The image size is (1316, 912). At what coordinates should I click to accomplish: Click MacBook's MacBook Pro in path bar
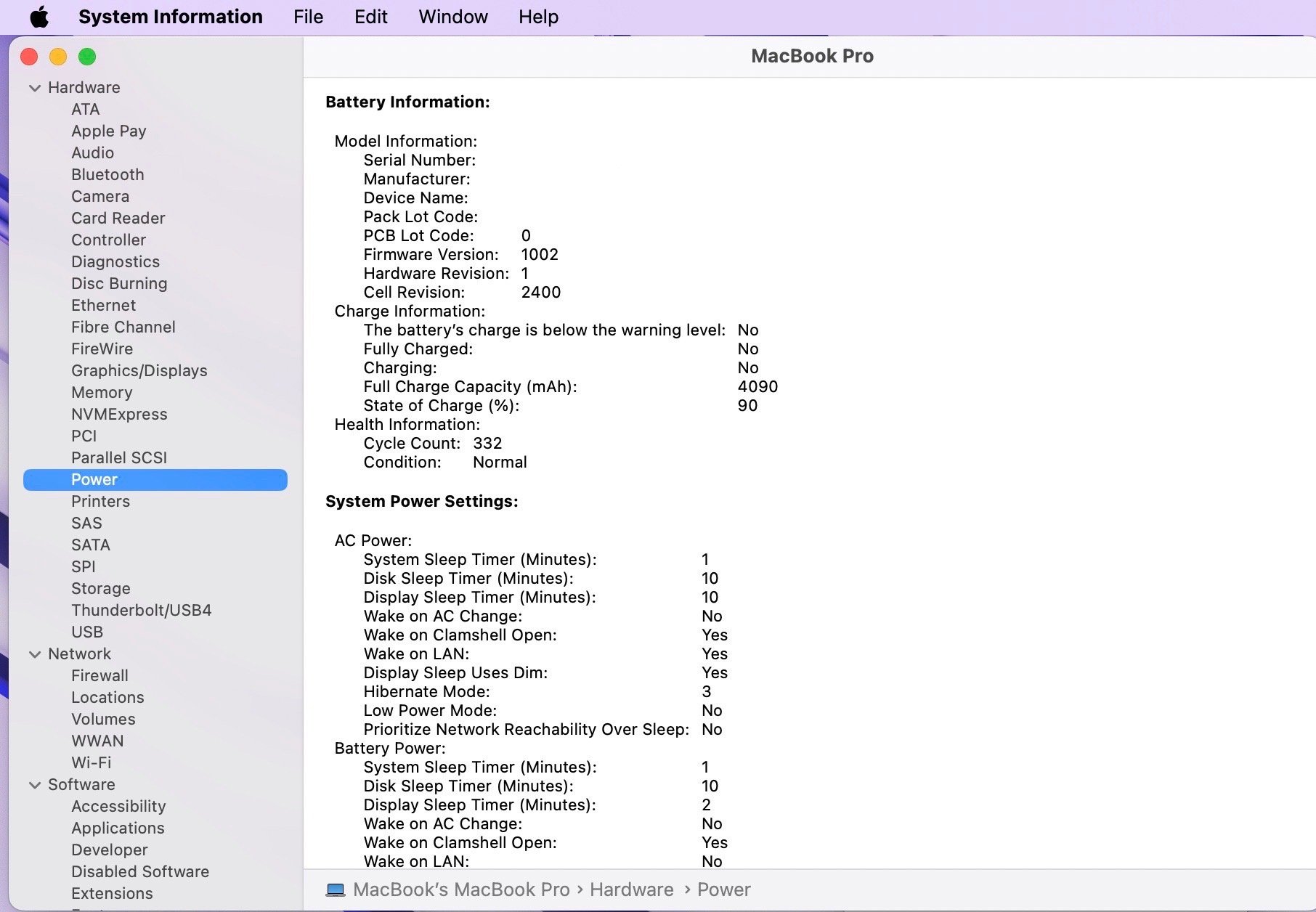pos(460,889)
